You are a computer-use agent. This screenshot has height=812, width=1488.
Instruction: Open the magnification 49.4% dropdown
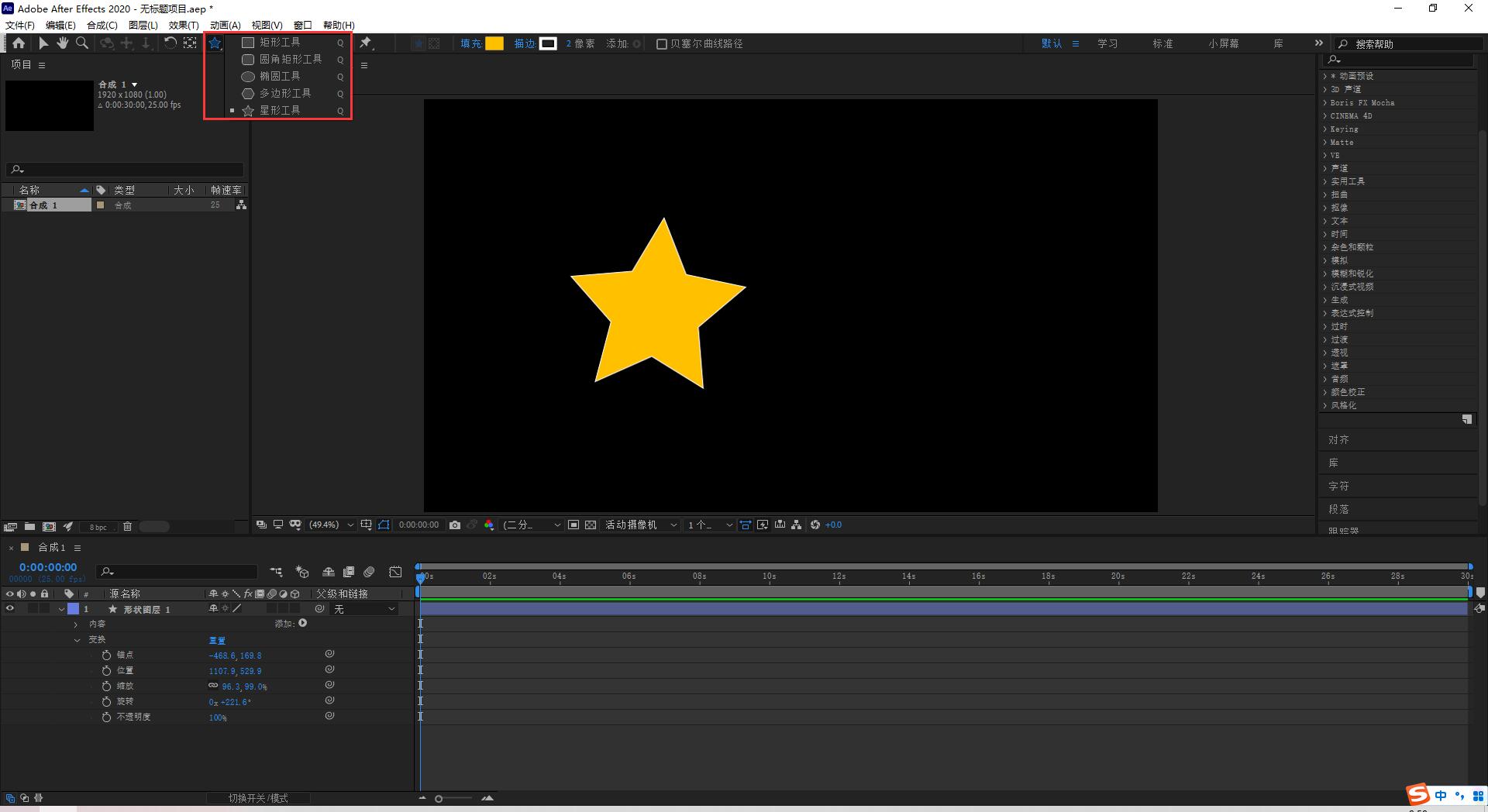[332, 525]
